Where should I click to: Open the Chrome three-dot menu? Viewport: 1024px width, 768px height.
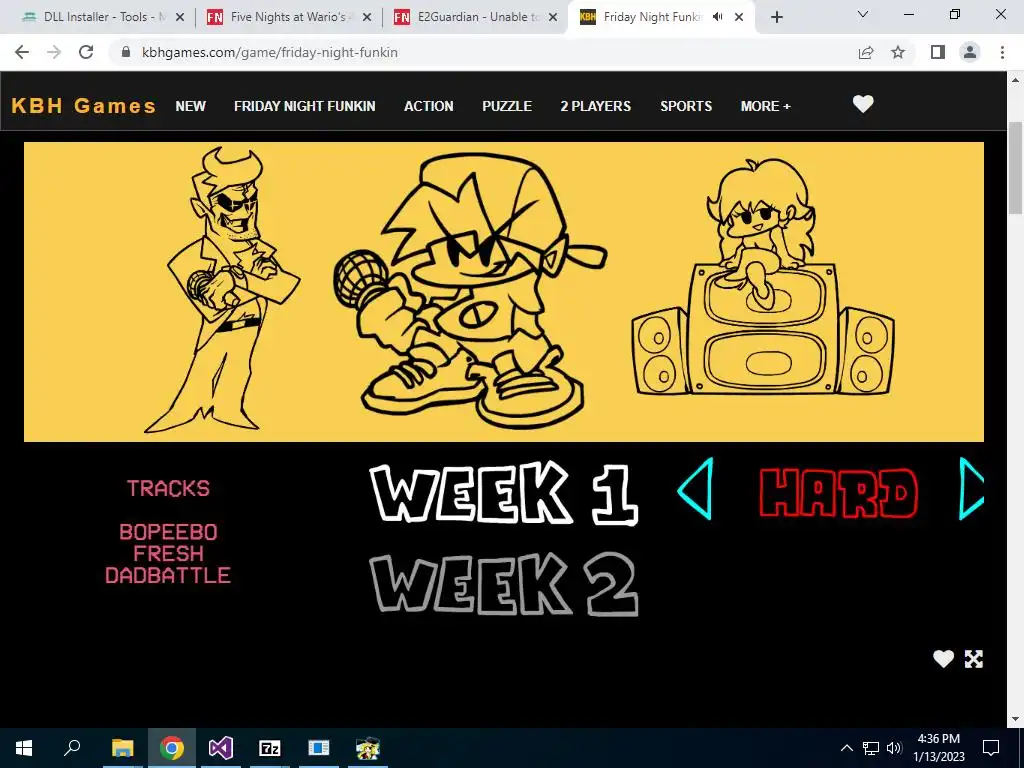click(x=1002, y=52)
